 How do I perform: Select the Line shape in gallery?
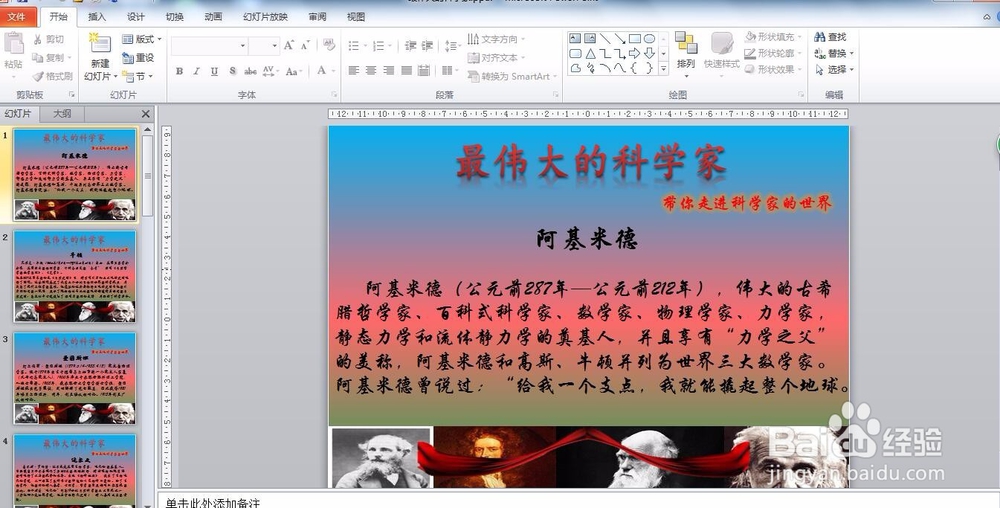pos(605,39)
